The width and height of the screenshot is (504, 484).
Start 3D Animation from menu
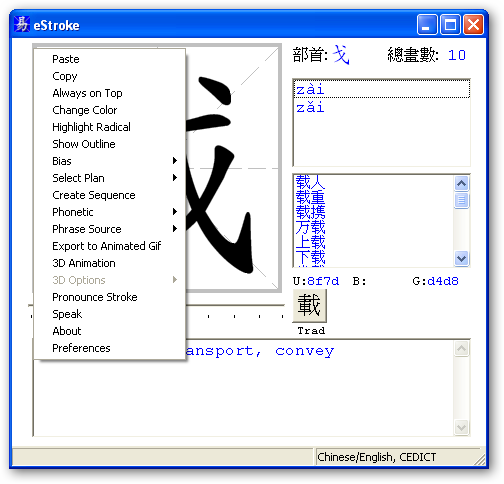point(110,263)
